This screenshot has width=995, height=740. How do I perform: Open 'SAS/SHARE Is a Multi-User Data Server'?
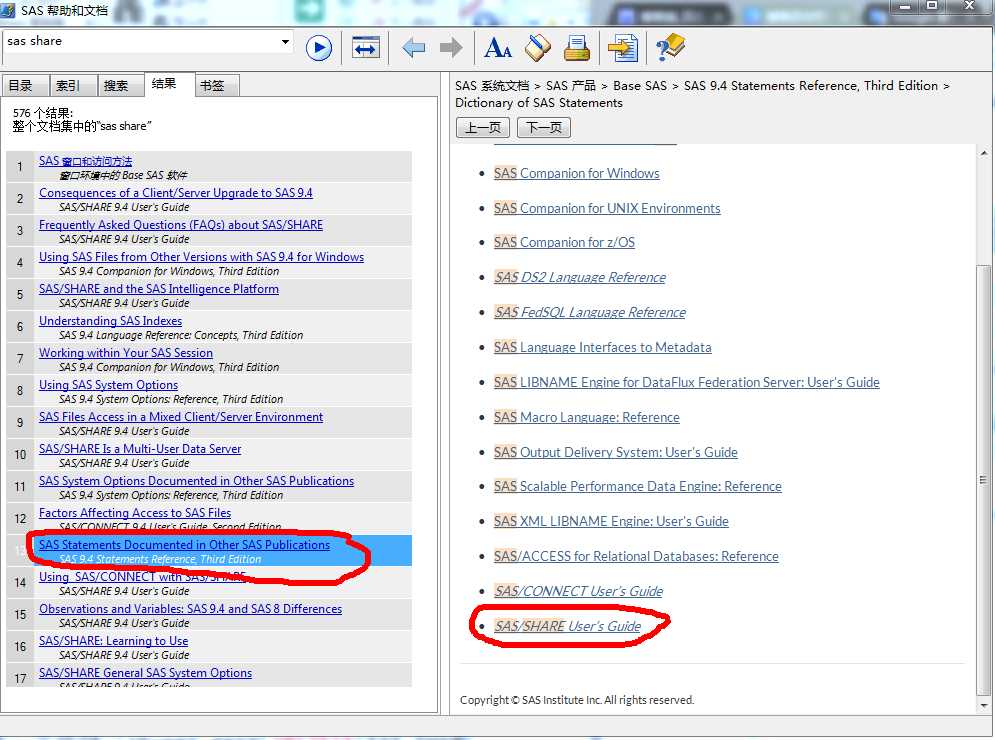[x=140, y=449]
